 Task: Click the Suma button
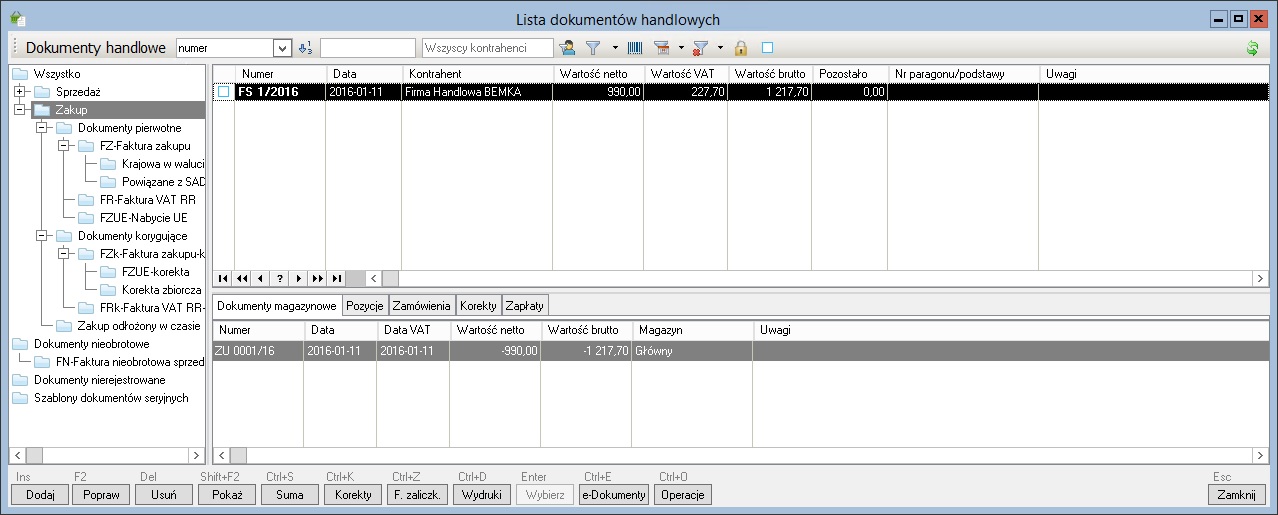[290, 494]
